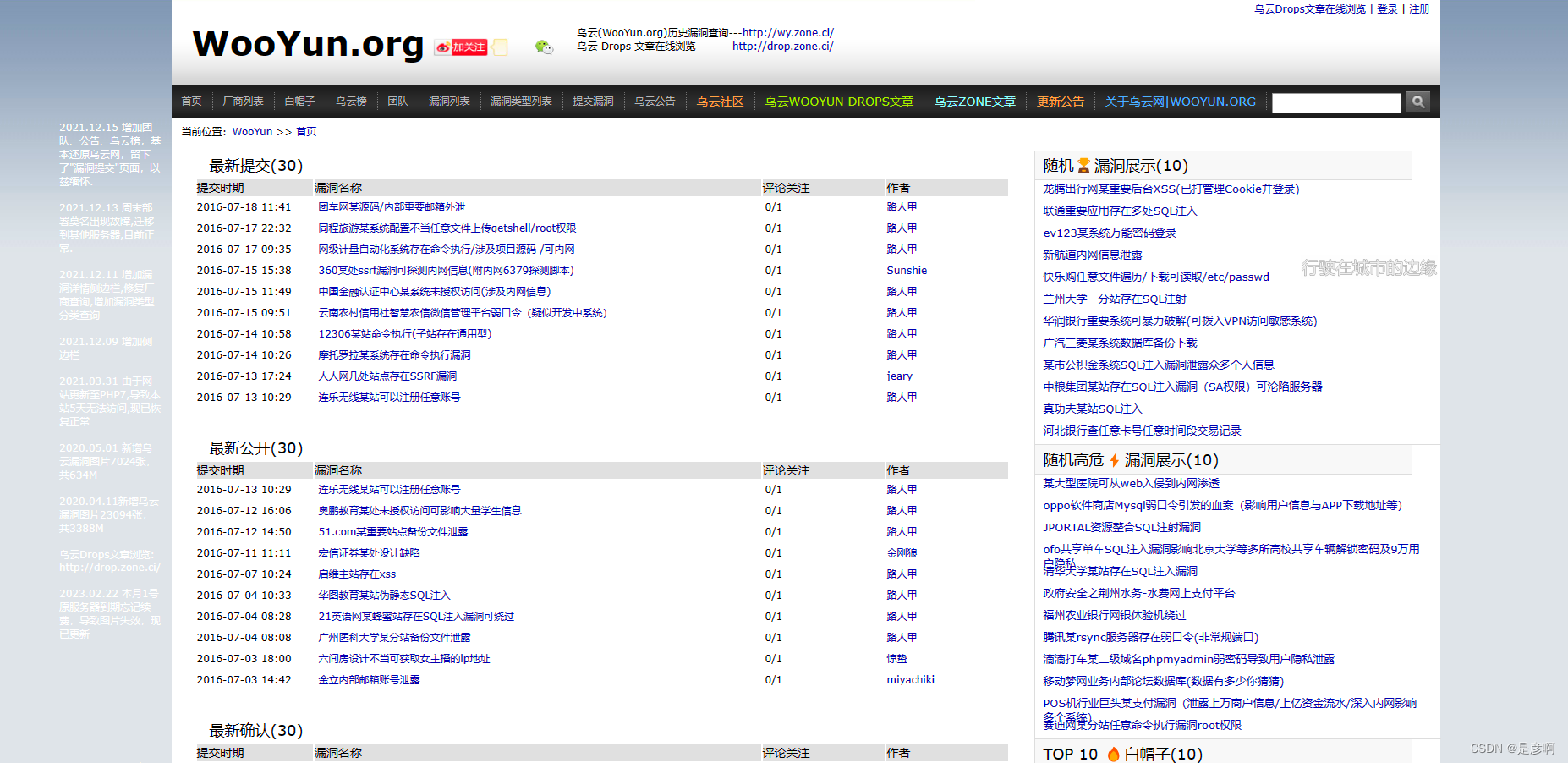The width and height of the screenshot is (1568, 763).
Task: Open 政府安全之荆州水务 report
Action: [x=1139, y=594]
